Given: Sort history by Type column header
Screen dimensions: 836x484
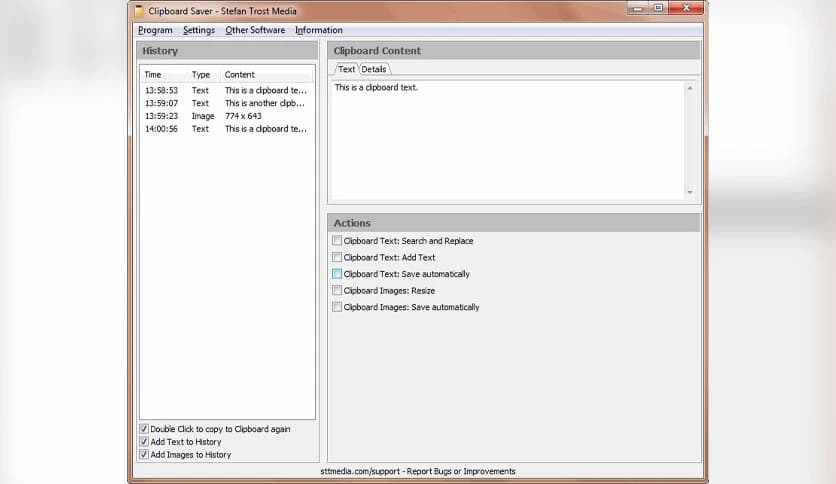Looking at the screenshot, I should pos(204,75).
